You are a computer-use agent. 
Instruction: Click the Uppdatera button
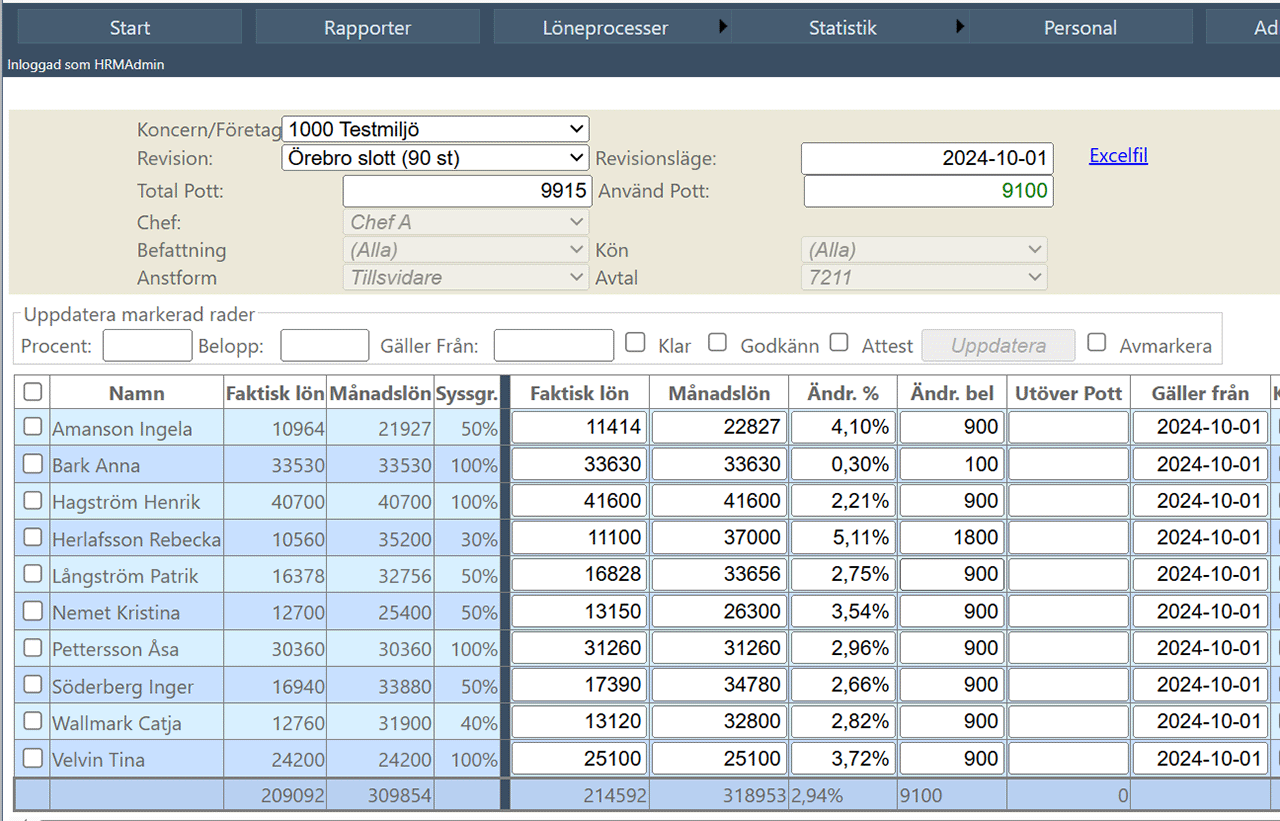pos(998,346)
